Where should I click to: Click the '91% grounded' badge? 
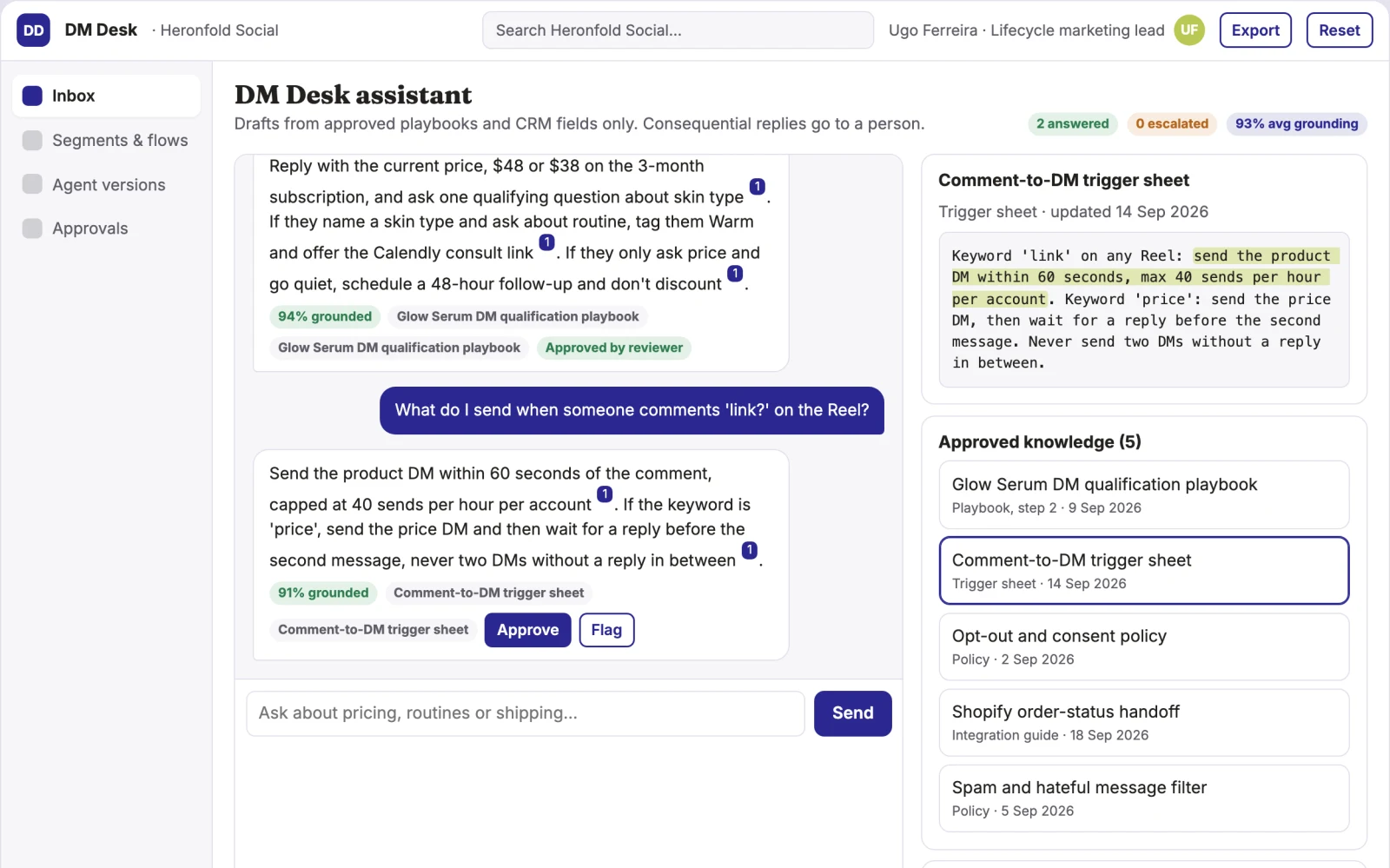tap(323, 593)
